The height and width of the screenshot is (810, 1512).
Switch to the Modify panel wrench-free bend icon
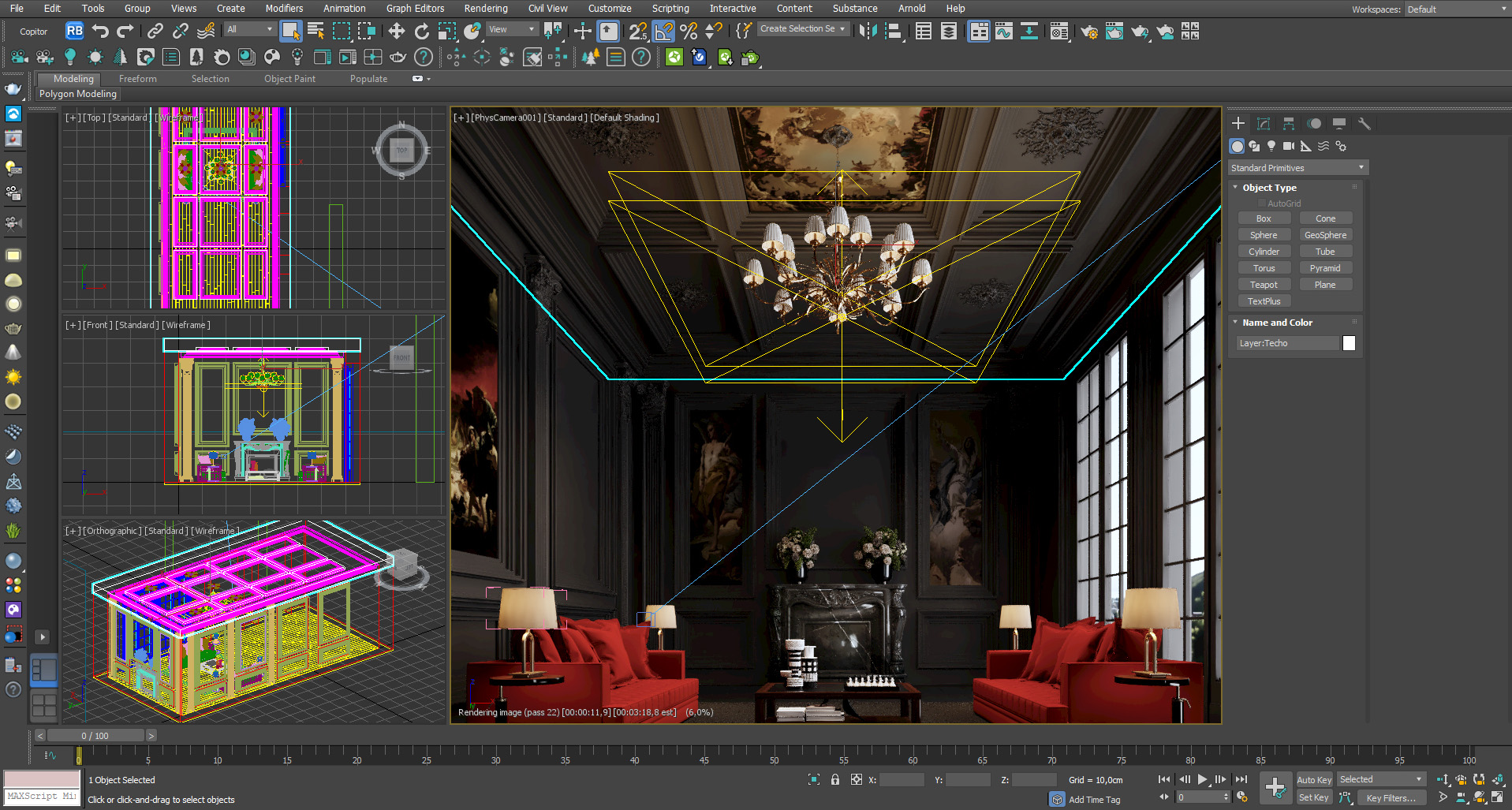1264,124
